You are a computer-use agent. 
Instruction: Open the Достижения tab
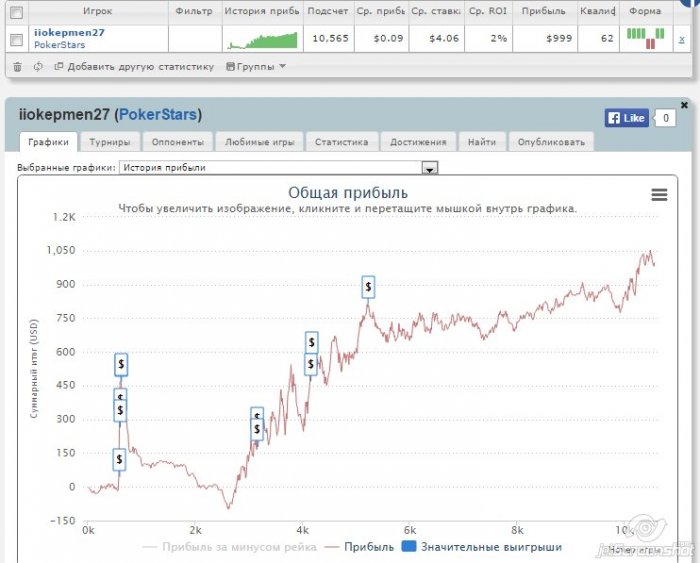418,142
